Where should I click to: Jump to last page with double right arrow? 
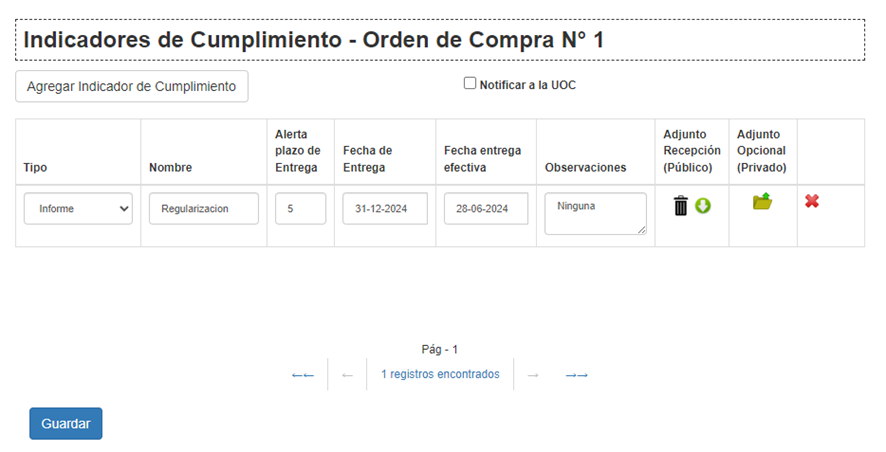click(576, 374)
